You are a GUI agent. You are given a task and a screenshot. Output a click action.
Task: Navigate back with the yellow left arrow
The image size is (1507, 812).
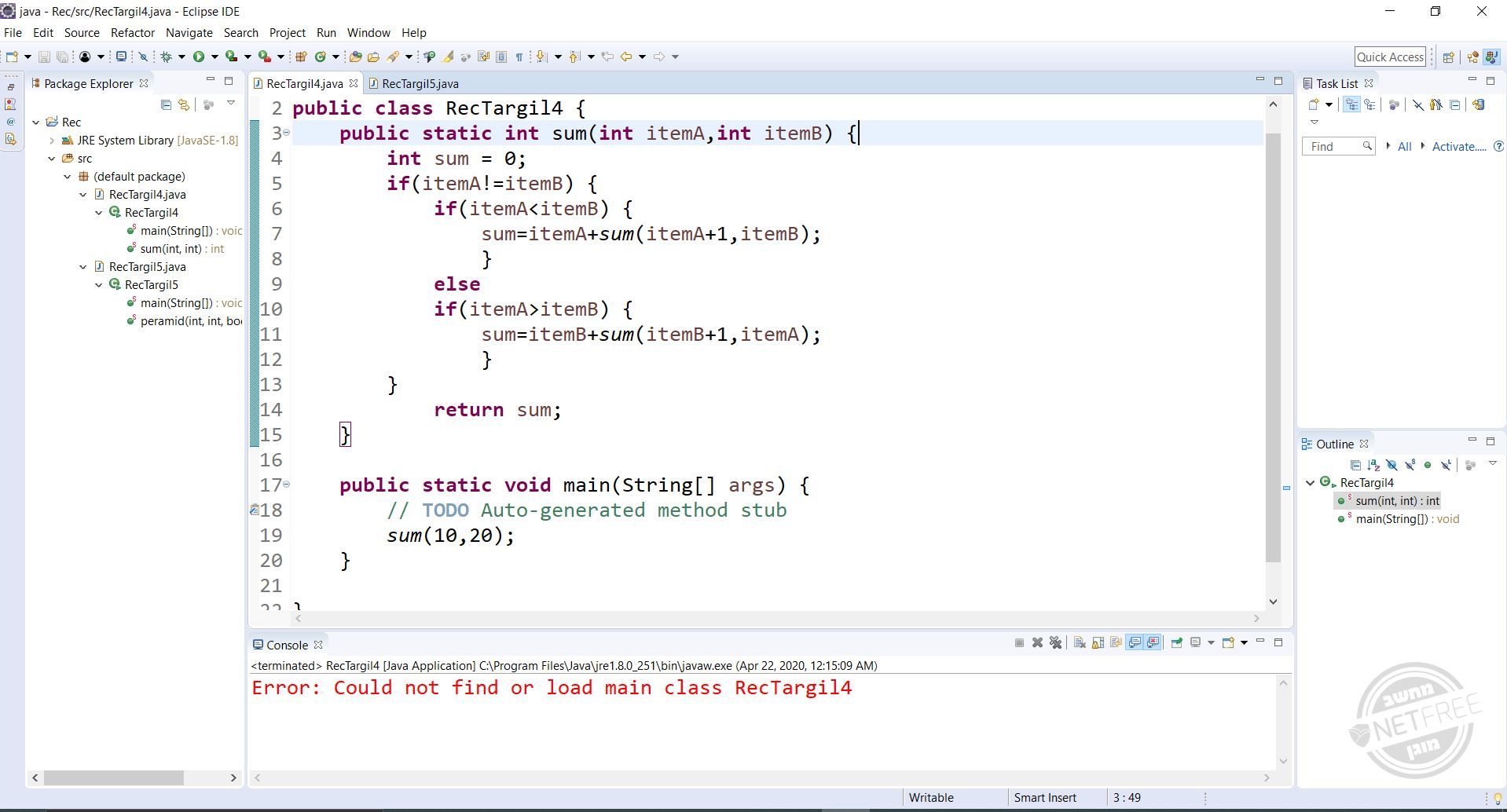pos(626,57)
